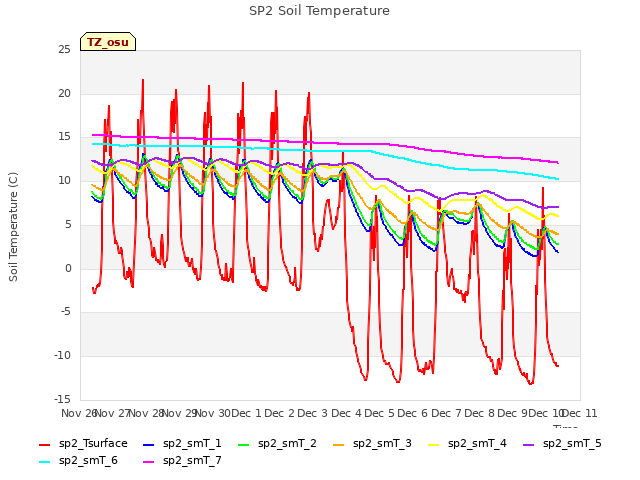The width and height of the screenshot is (640, 480).
Task: Click the 20 y-axis tick label
Action: pyautogui.click(x=64, y=93)
